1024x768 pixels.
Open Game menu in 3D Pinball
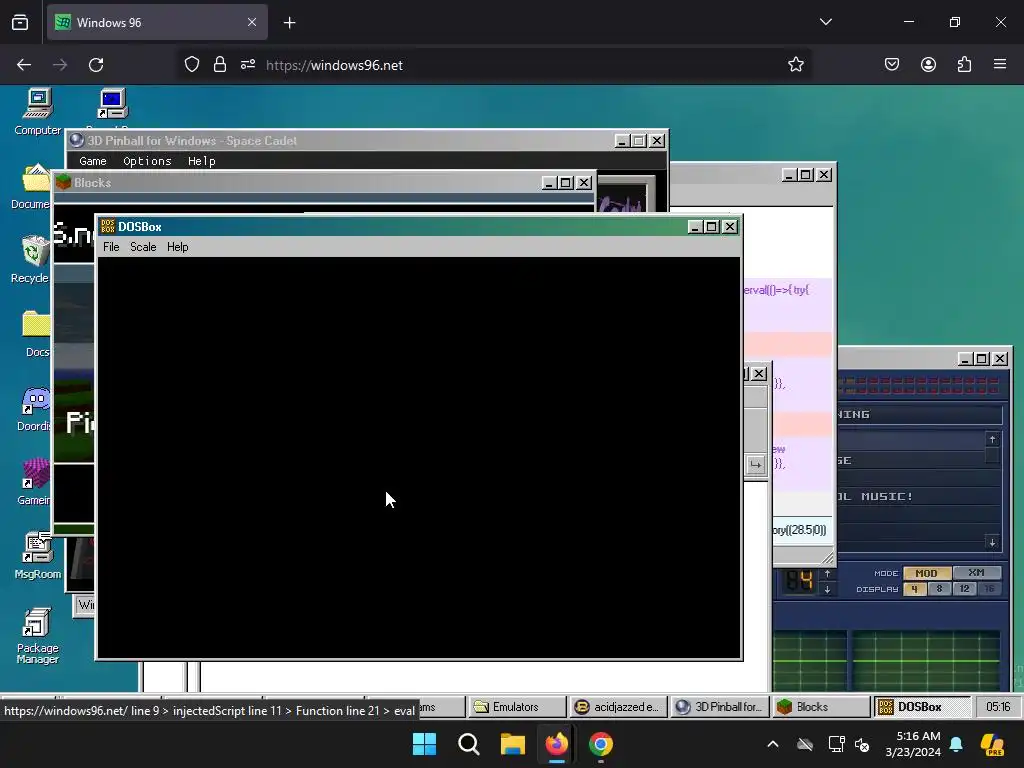coord(93,161)
